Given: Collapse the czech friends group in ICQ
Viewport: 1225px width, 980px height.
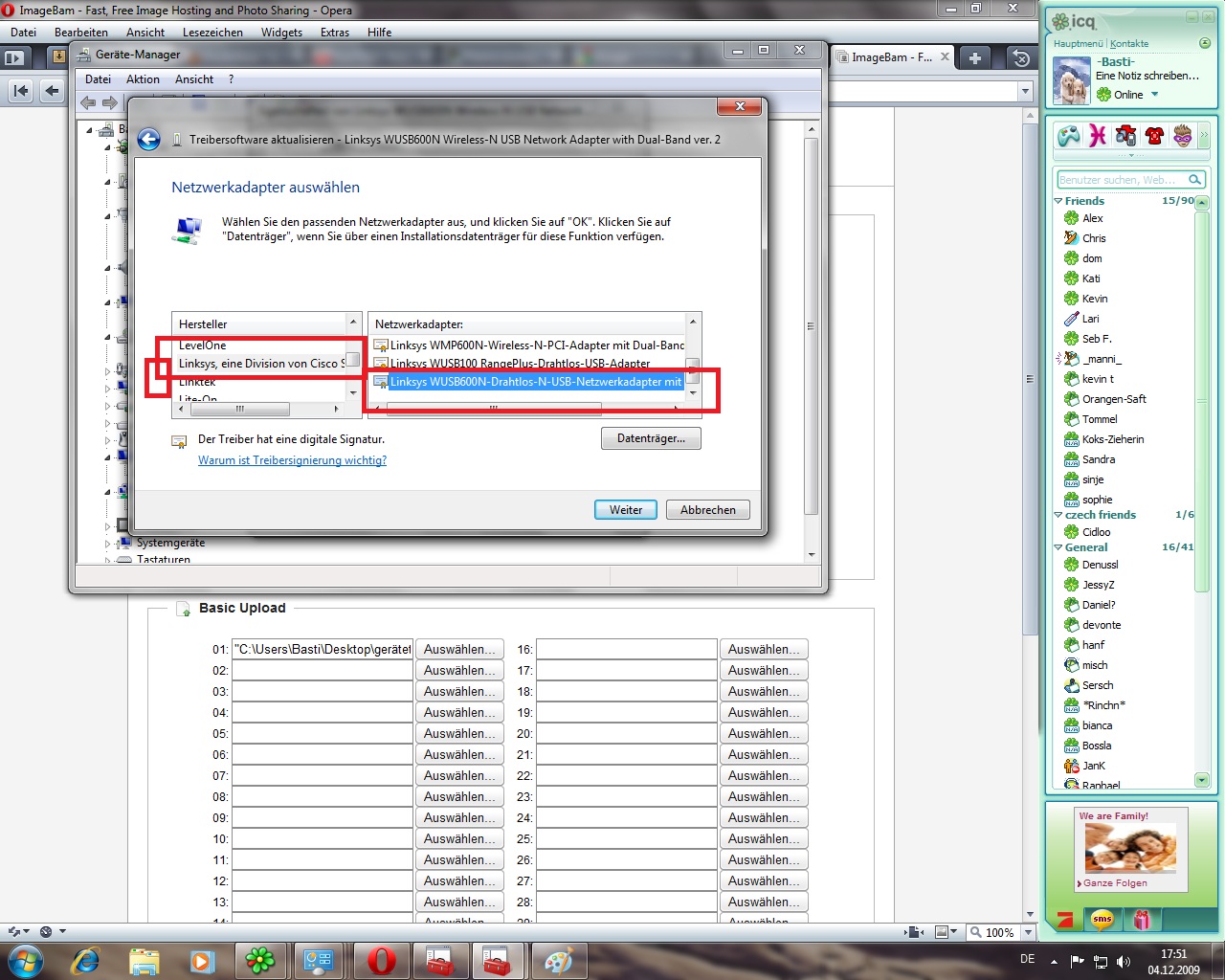Looking at the screenshot, I should click(1058, 515).
